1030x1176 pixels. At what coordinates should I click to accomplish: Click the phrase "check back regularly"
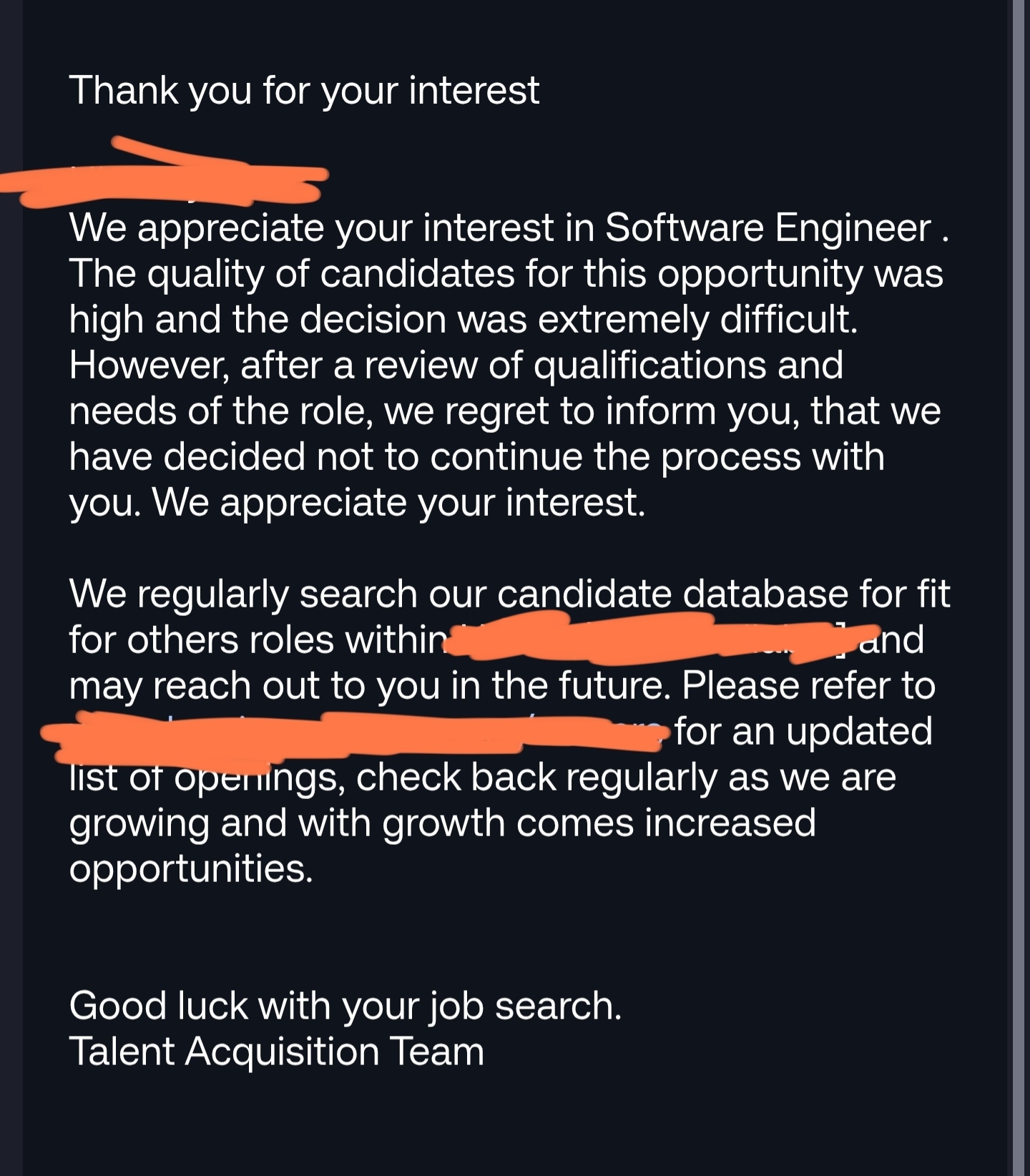point(536,777)
